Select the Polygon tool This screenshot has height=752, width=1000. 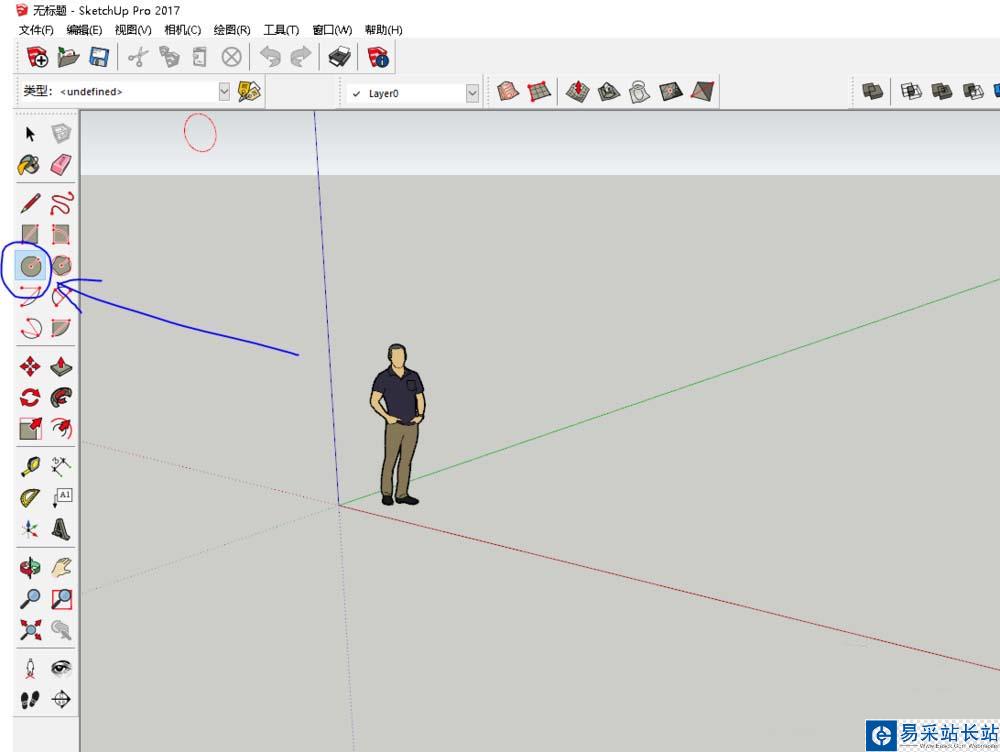pyautogui.click(x=62, y=265)
